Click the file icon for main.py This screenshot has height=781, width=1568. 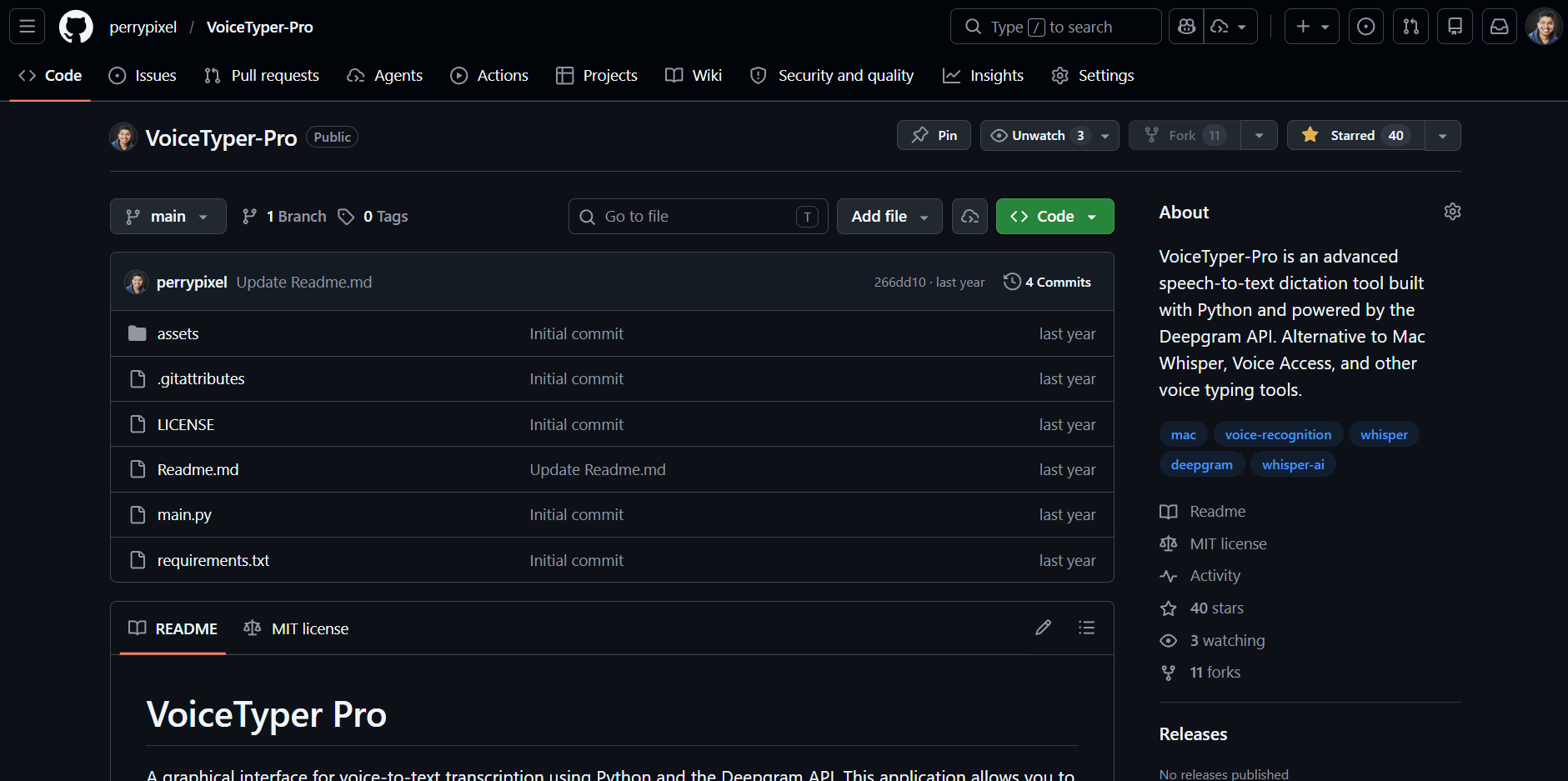click(138, 514)
